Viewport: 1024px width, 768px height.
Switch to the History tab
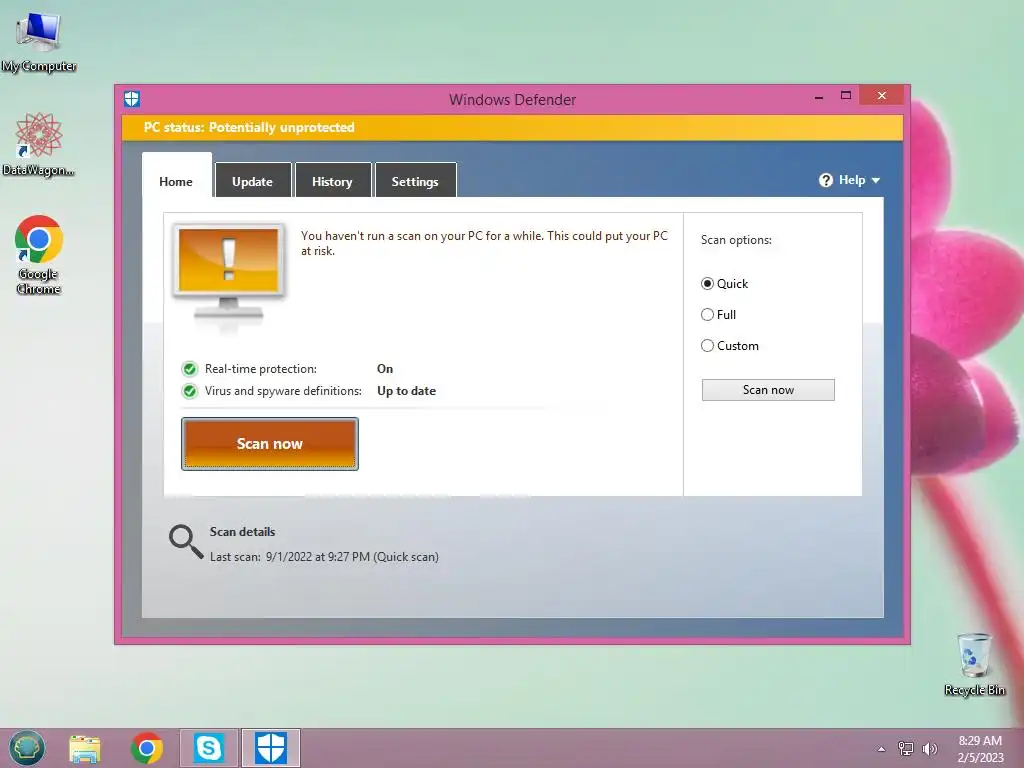click(332, 181)
